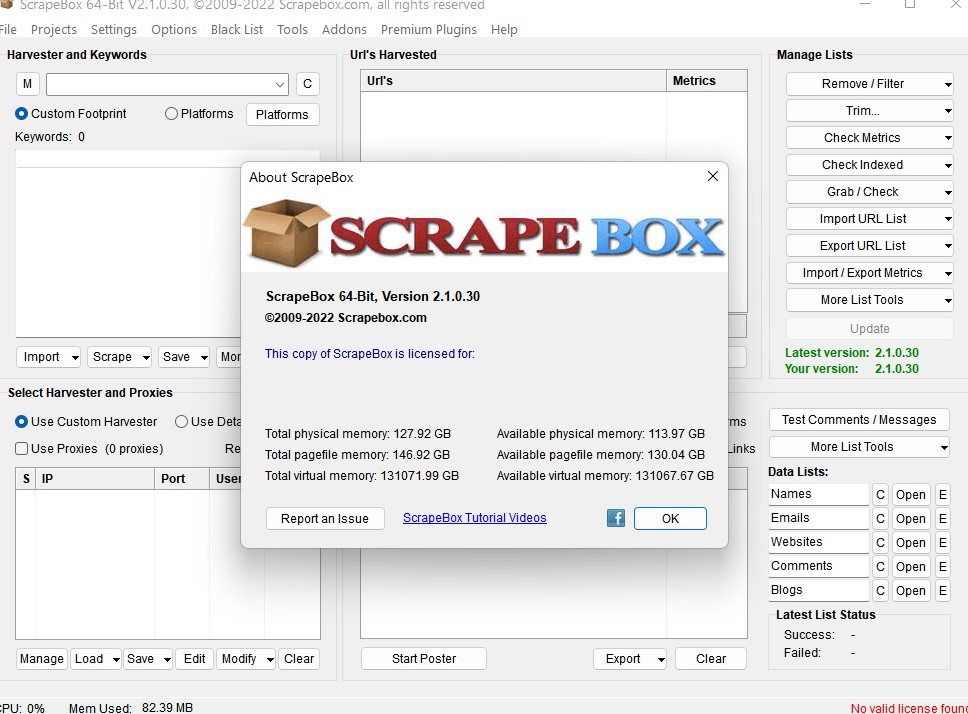The width and height of the screenshot is (968, 714).
Task: Open the Addons menu
Action: coord(344,30)
